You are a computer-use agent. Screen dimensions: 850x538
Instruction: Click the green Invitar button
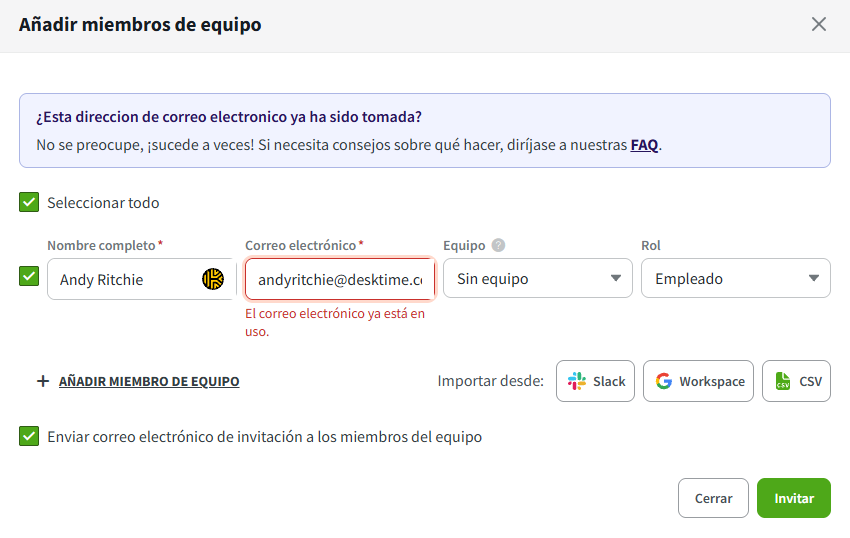793,498
